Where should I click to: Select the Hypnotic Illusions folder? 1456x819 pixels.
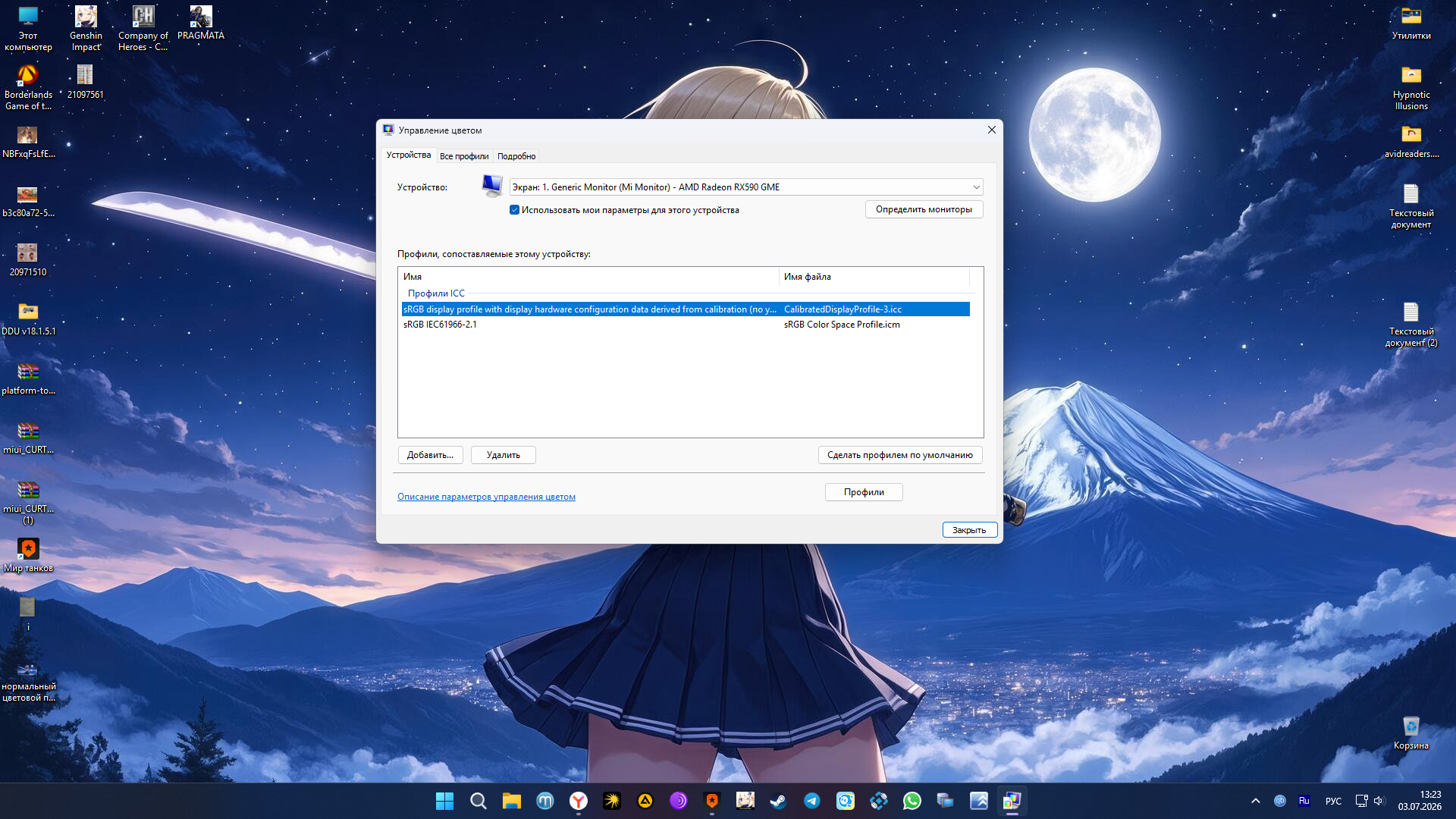pos(1411,88)
